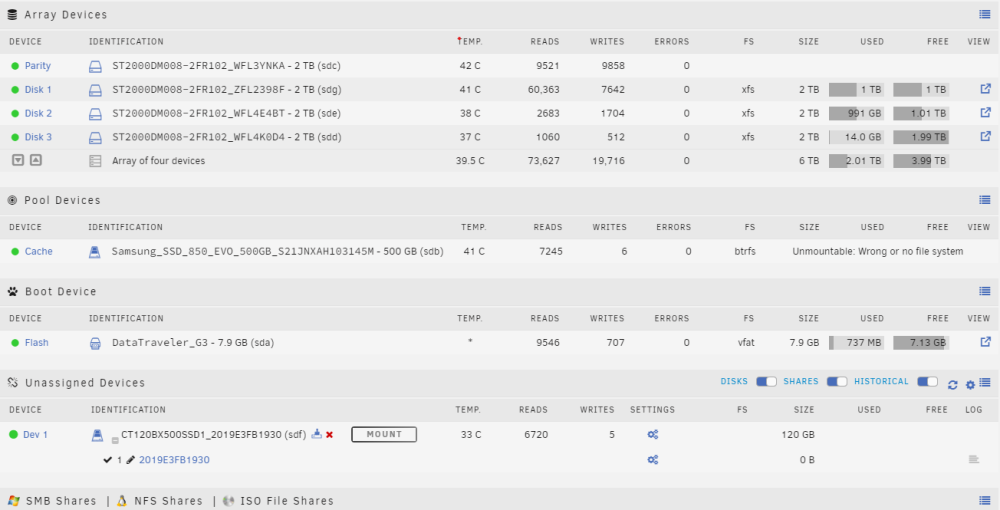Open the log icon for partition 2019E3FB1930
The image size is (1000, 510).
click(x=973, y=460)
